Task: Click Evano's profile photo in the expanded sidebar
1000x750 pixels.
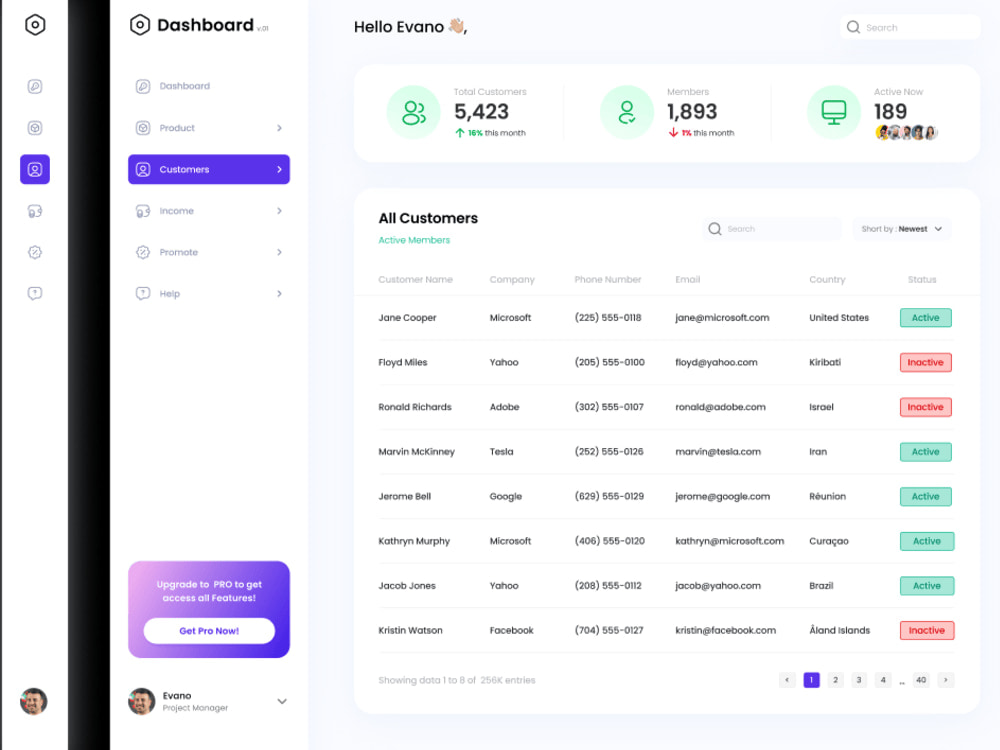Action: point(142,702)
